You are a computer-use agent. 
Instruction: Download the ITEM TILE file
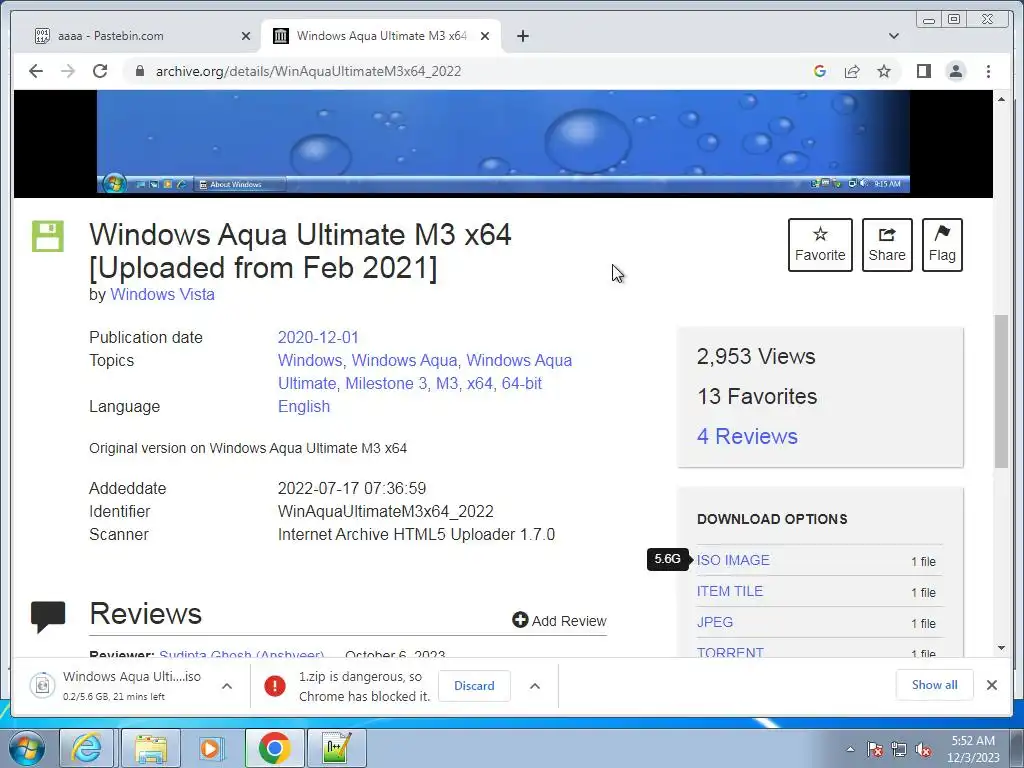click(729, 591)
